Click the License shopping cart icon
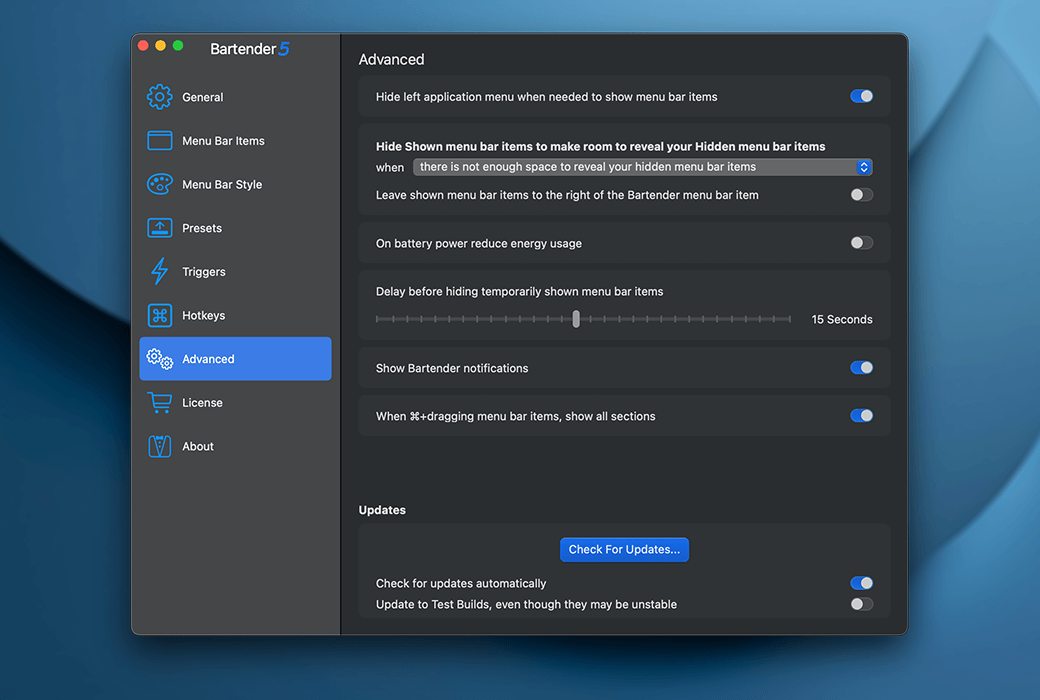This screenshot has height=700, width=1040. tap(160, 403)
